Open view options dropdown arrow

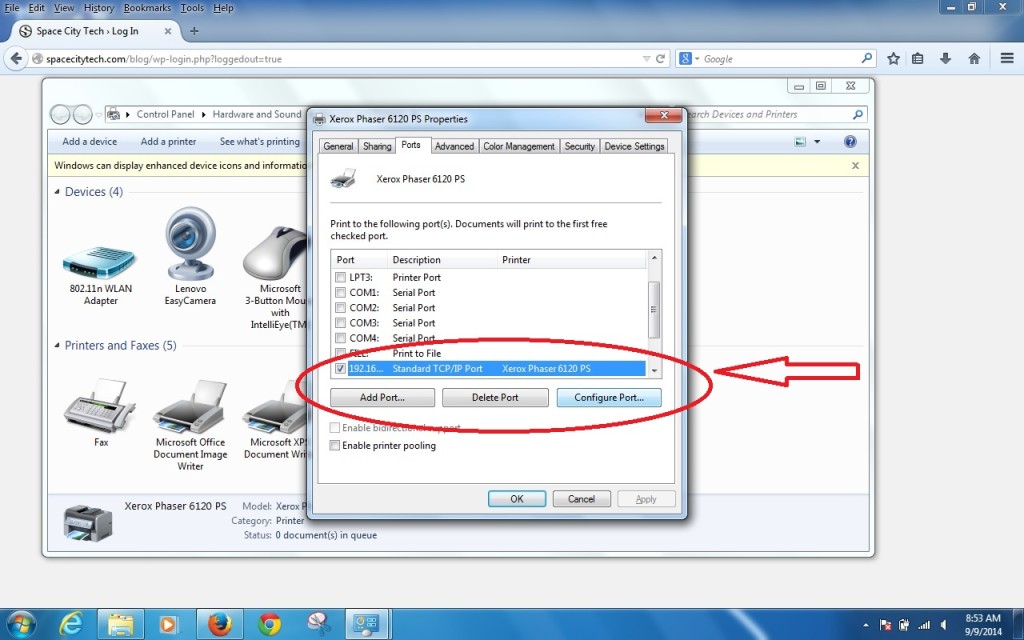(x=816, y=142)
